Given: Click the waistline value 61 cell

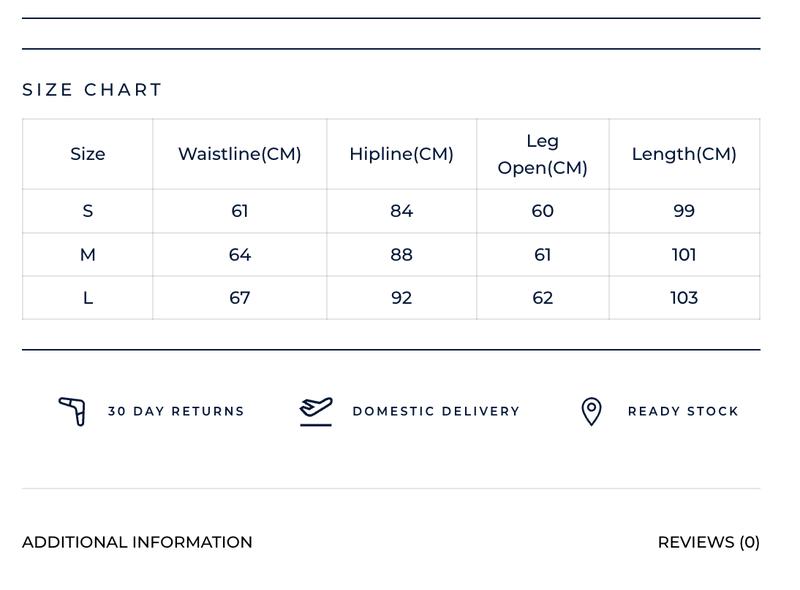Looking at the screenshot, I should [240, 211].
